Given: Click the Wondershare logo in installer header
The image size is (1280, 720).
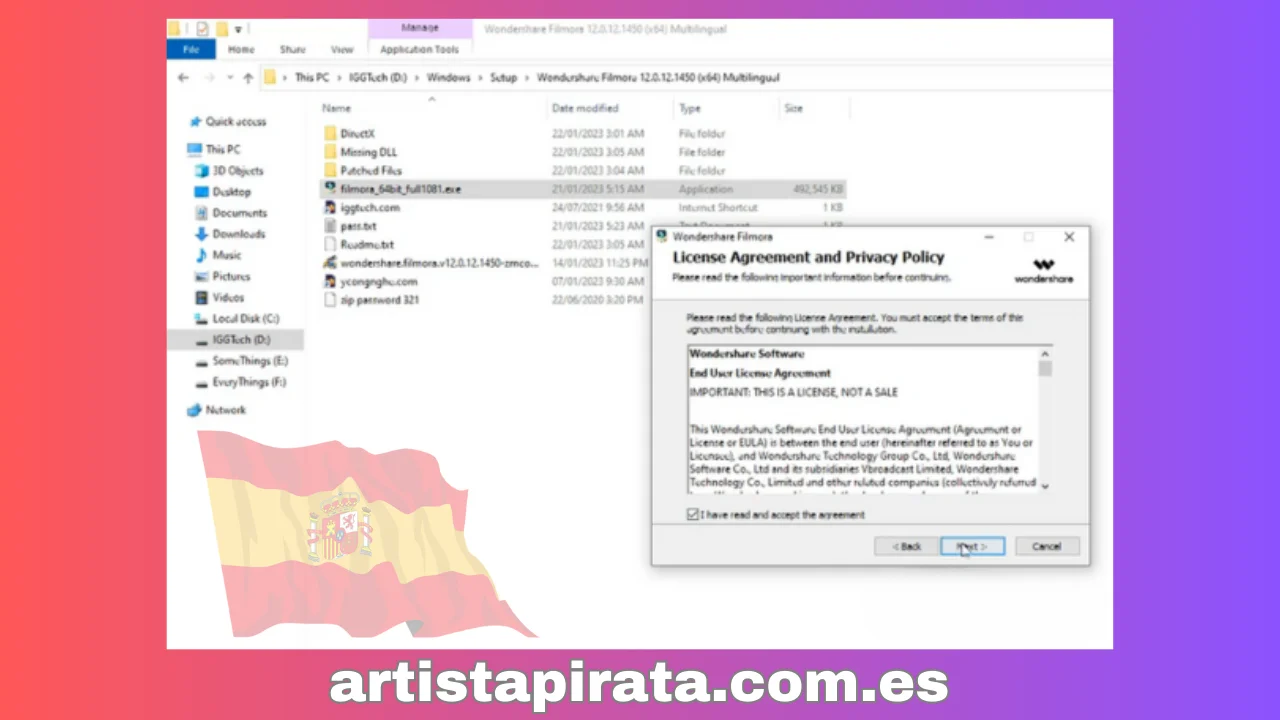Looking at the screenshot, I should click(1043, 270).
